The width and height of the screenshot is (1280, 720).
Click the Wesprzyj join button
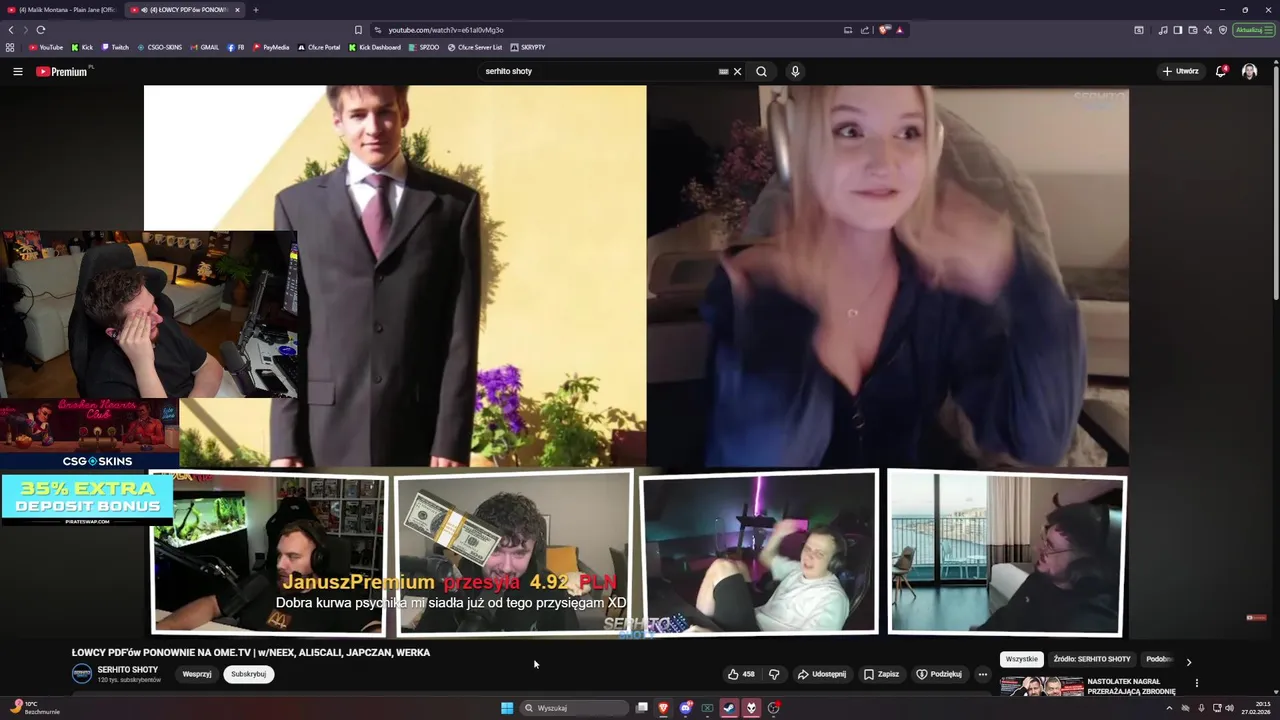point(197,674)
